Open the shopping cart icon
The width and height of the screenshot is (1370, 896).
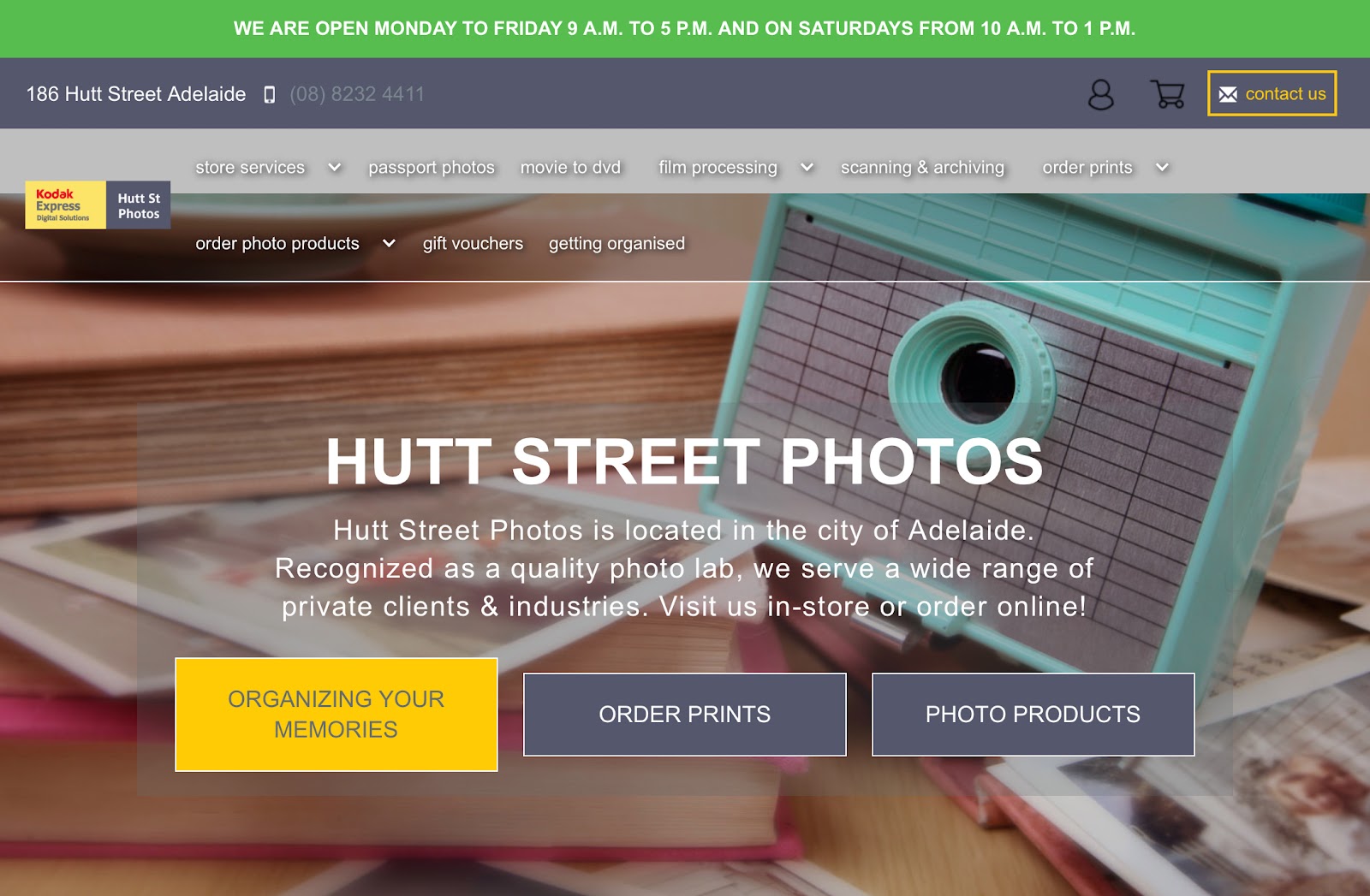(x=1167, y=94)
